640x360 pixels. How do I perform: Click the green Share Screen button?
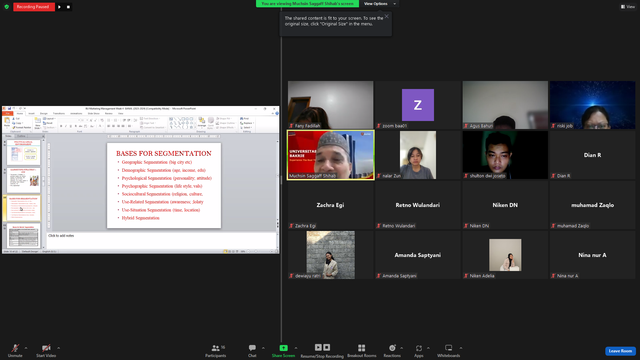click(x=283, y=350)
